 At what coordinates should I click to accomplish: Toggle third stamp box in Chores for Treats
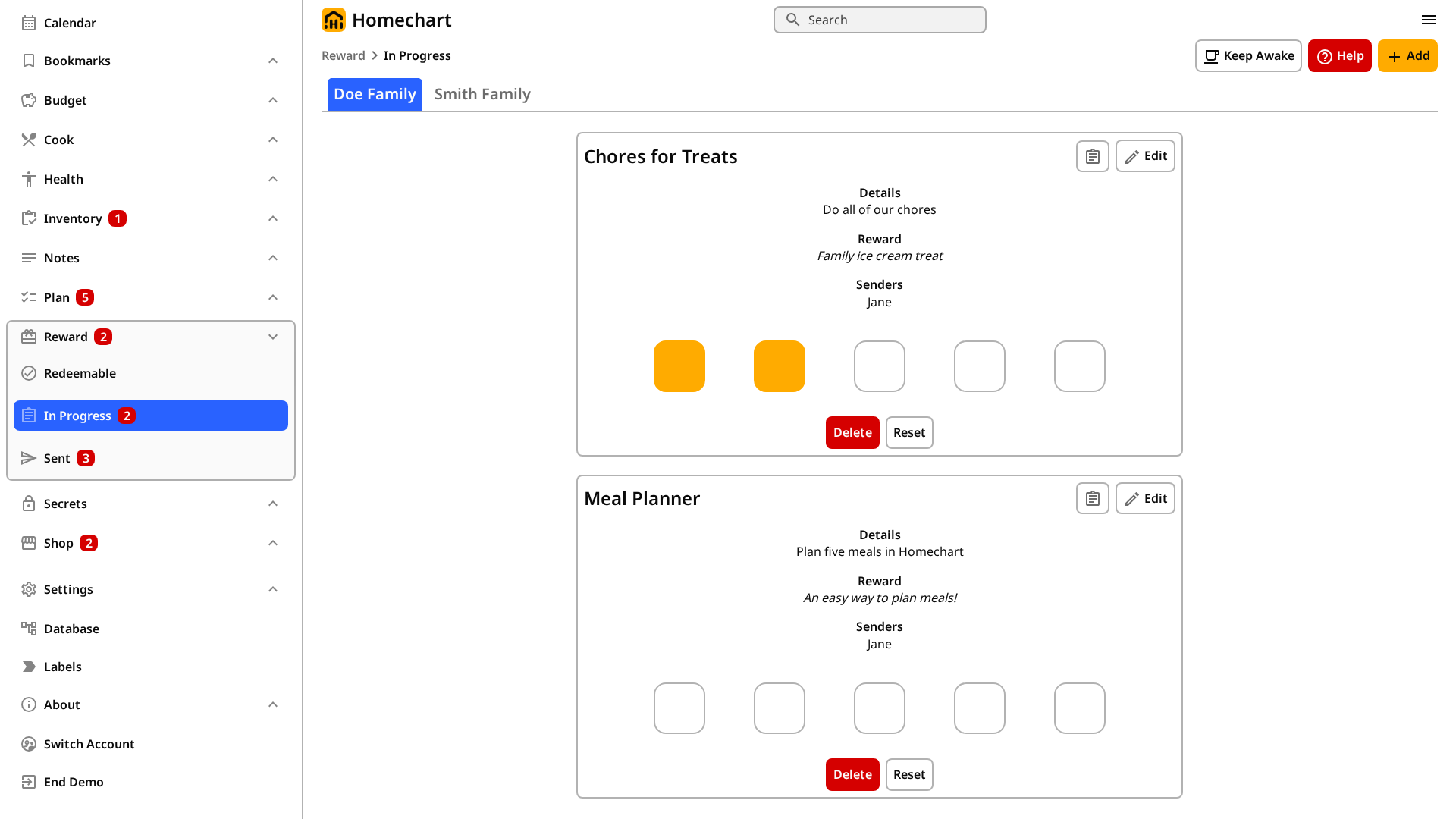click(x=880, y=366)
